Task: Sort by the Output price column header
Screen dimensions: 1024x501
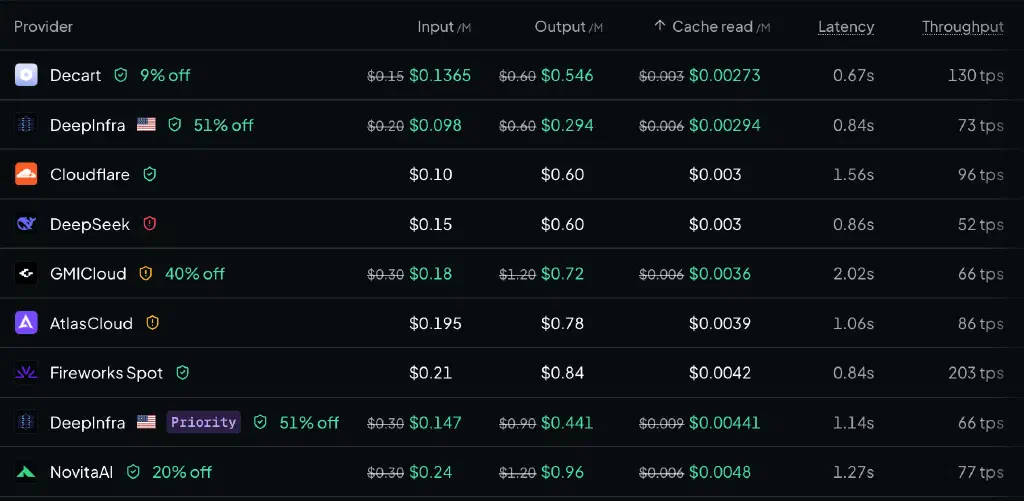Action: (569, 27)
